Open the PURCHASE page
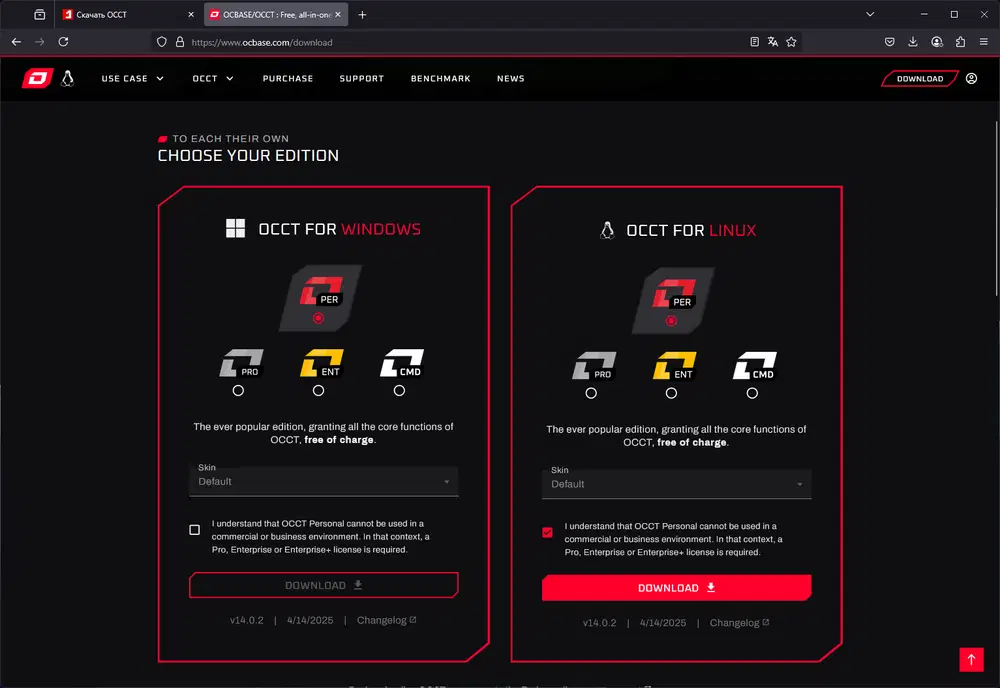Image resolution: width=1000 pixels, height=688 pixels. coord(288,78)
